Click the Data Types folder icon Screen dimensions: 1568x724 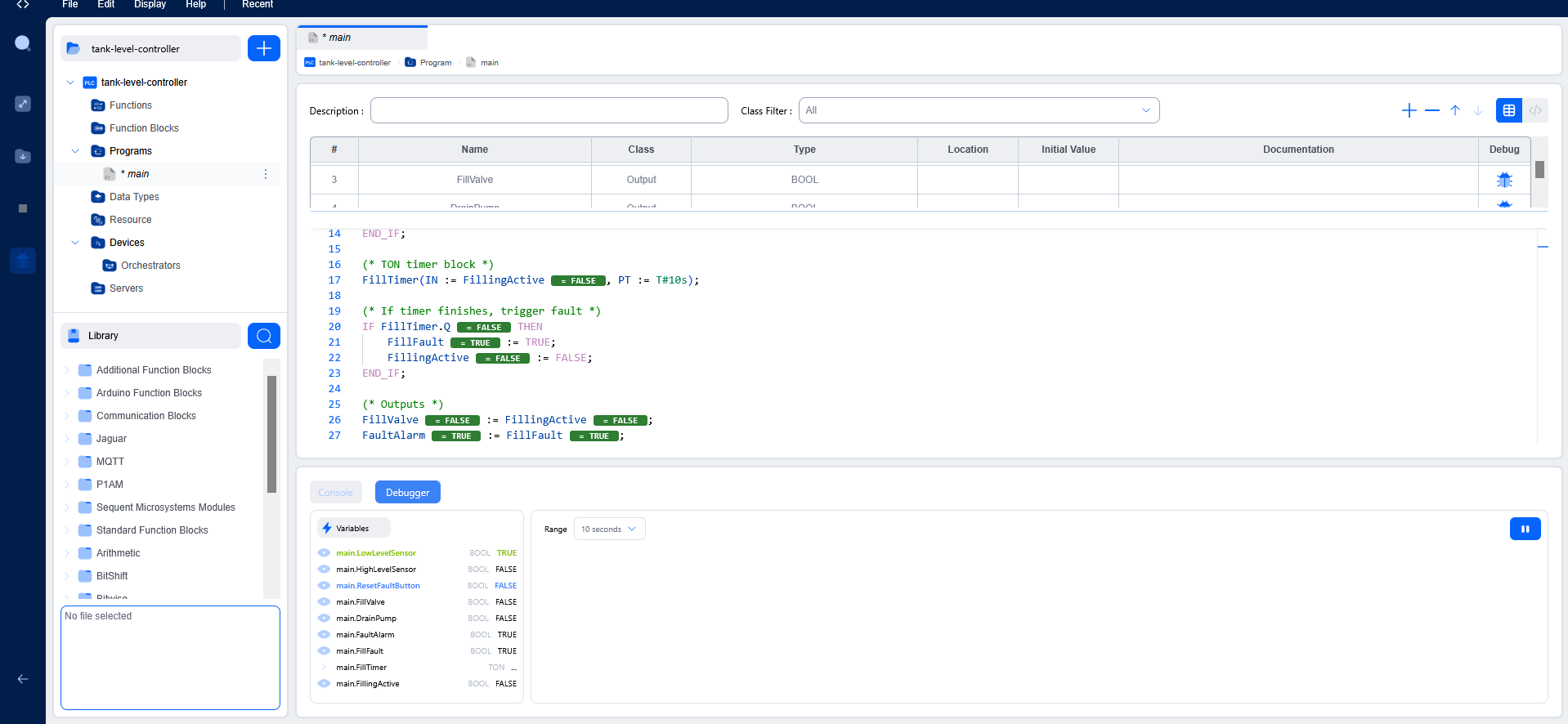click(x=98, y=197)
